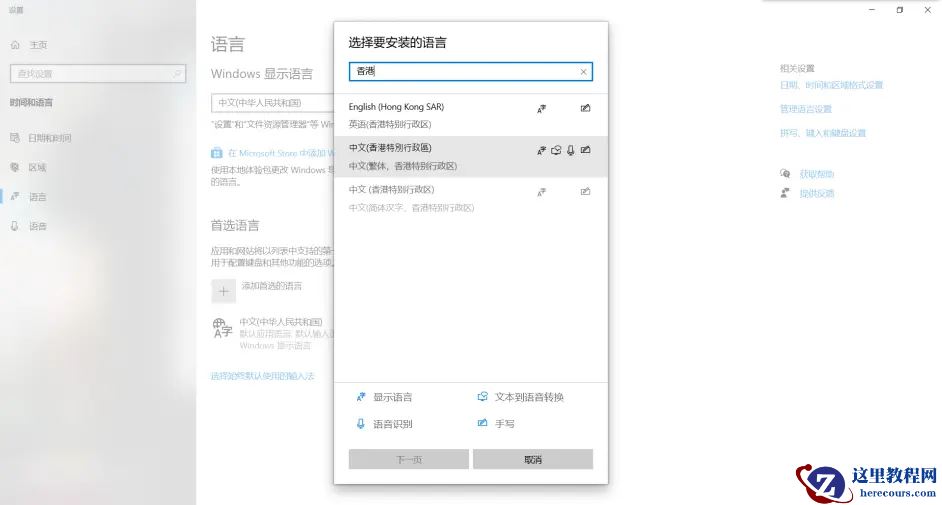This screenshot has height=505, width=942.
Task: Open 语音 settings page in sidebar
Action: (x=37, y=226)
